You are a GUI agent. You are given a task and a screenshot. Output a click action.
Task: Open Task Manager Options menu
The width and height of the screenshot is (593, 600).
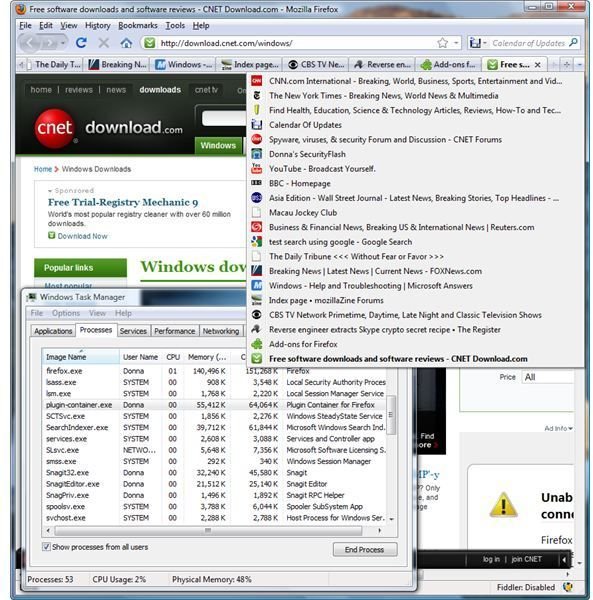66,313
